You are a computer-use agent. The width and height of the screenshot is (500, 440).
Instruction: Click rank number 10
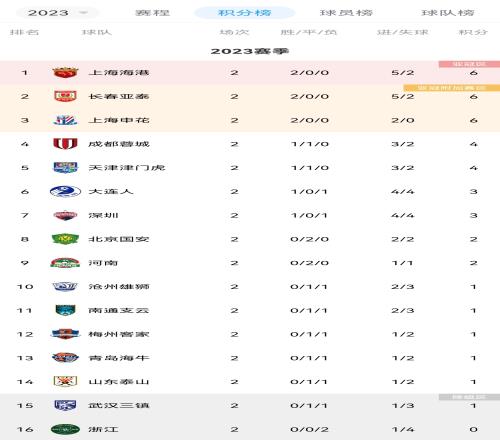(x=25, y=287)
